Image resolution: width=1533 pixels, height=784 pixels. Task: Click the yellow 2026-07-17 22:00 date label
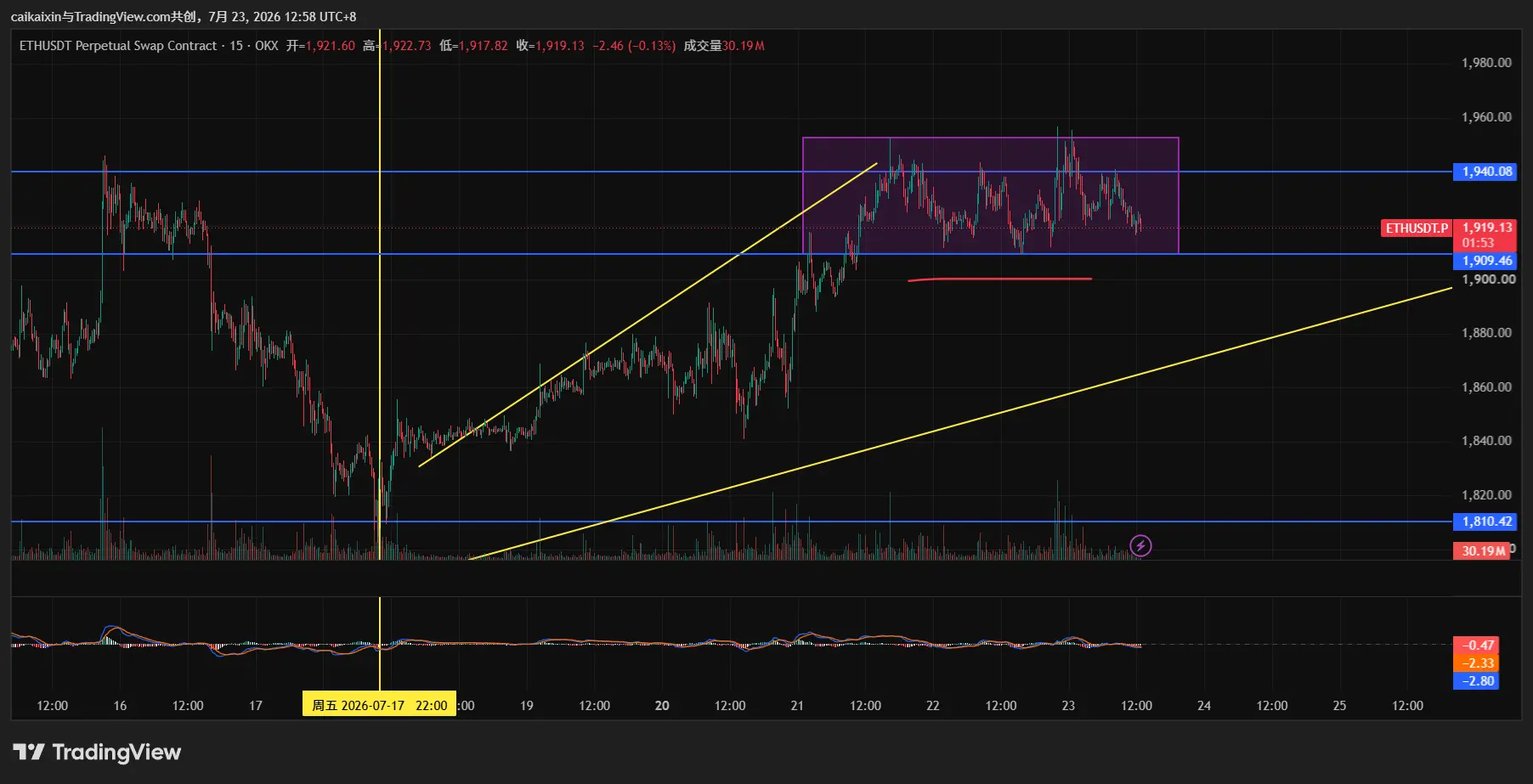point(379,705)
